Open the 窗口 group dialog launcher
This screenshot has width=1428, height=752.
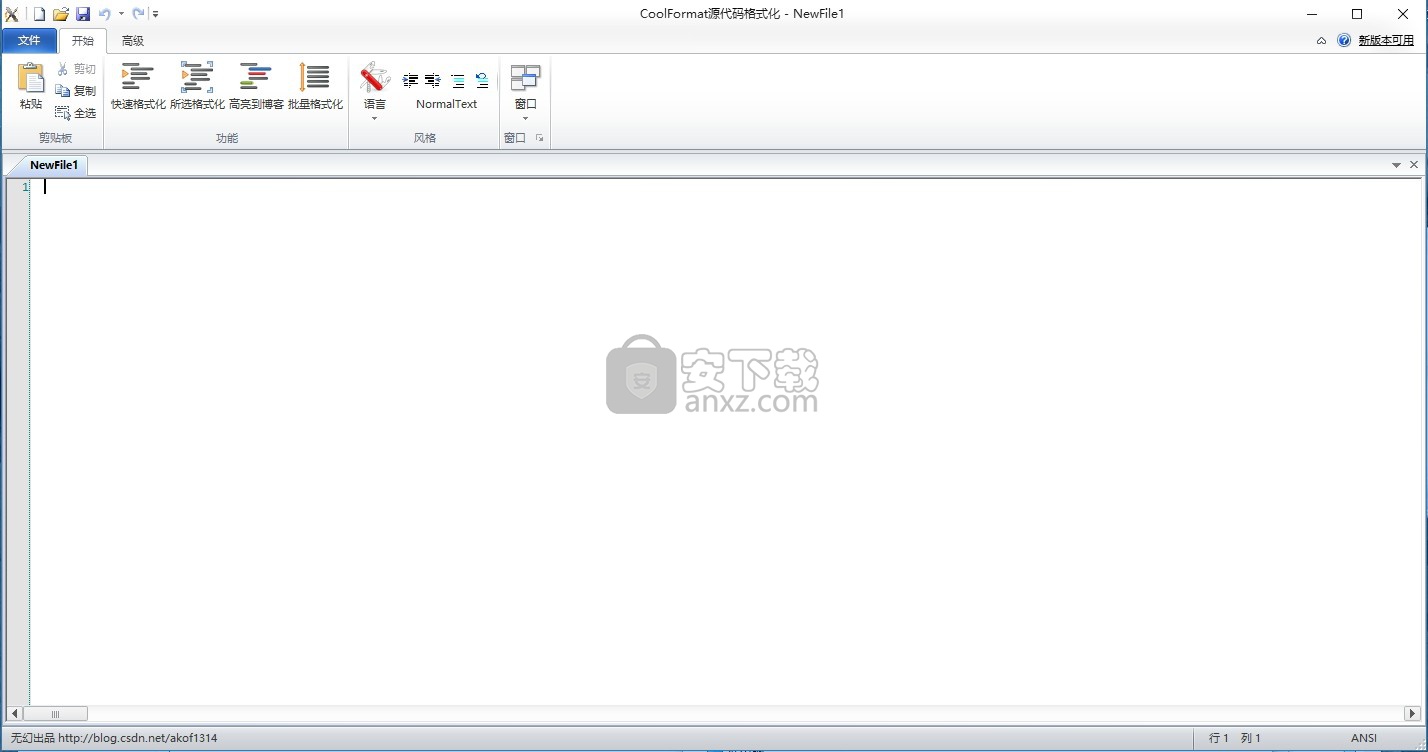(540, 138)
